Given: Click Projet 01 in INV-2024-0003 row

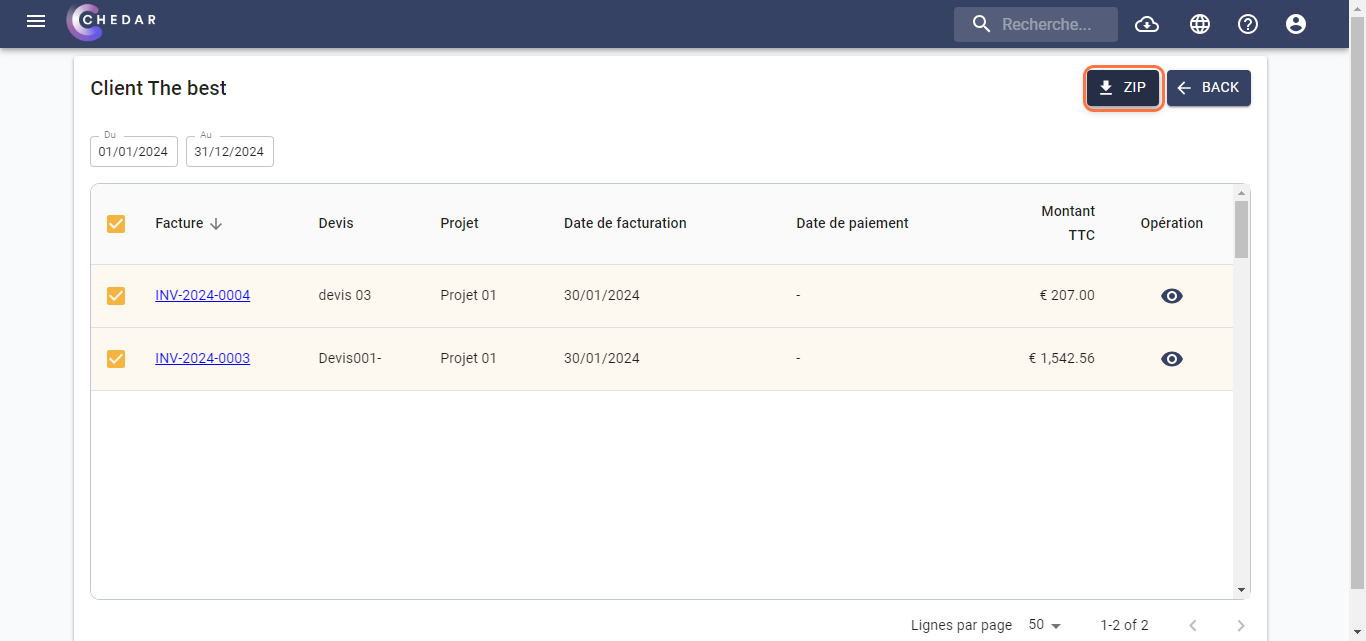Looking at the screenshot, I should pyautogui.click(x=468, y=359).
